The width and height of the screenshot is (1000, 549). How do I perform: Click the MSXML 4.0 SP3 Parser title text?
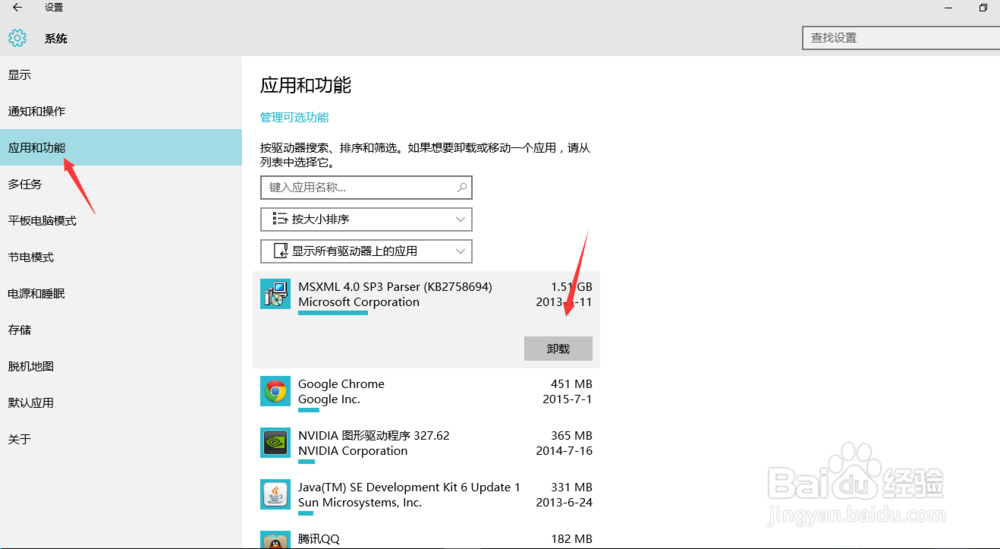[395, 287]
